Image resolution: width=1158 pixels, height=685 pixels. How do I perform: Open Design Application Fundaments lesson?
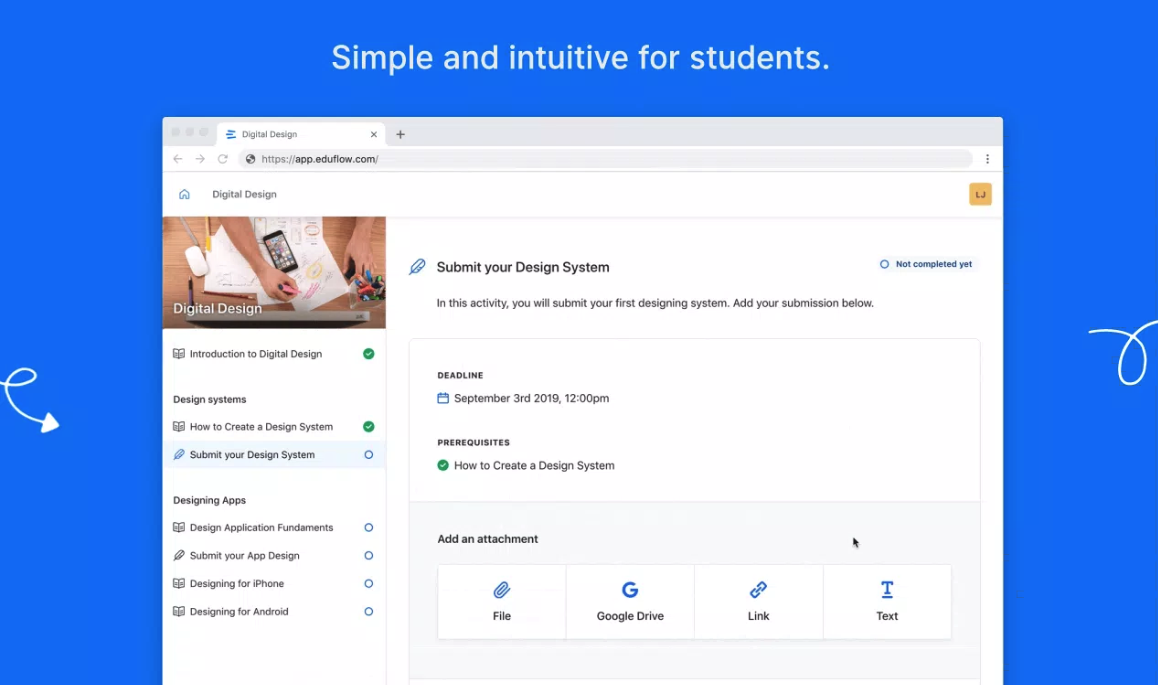coord(274,528)
